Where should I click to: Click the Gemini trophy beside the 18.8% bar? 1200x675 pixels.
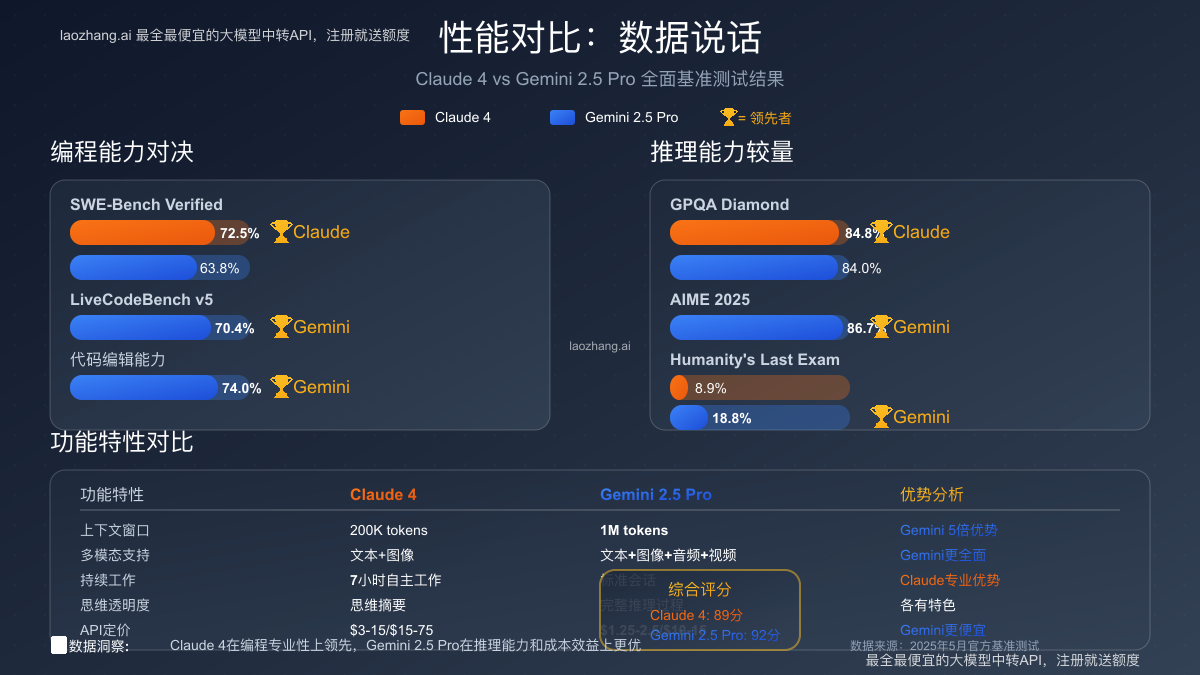881,417
